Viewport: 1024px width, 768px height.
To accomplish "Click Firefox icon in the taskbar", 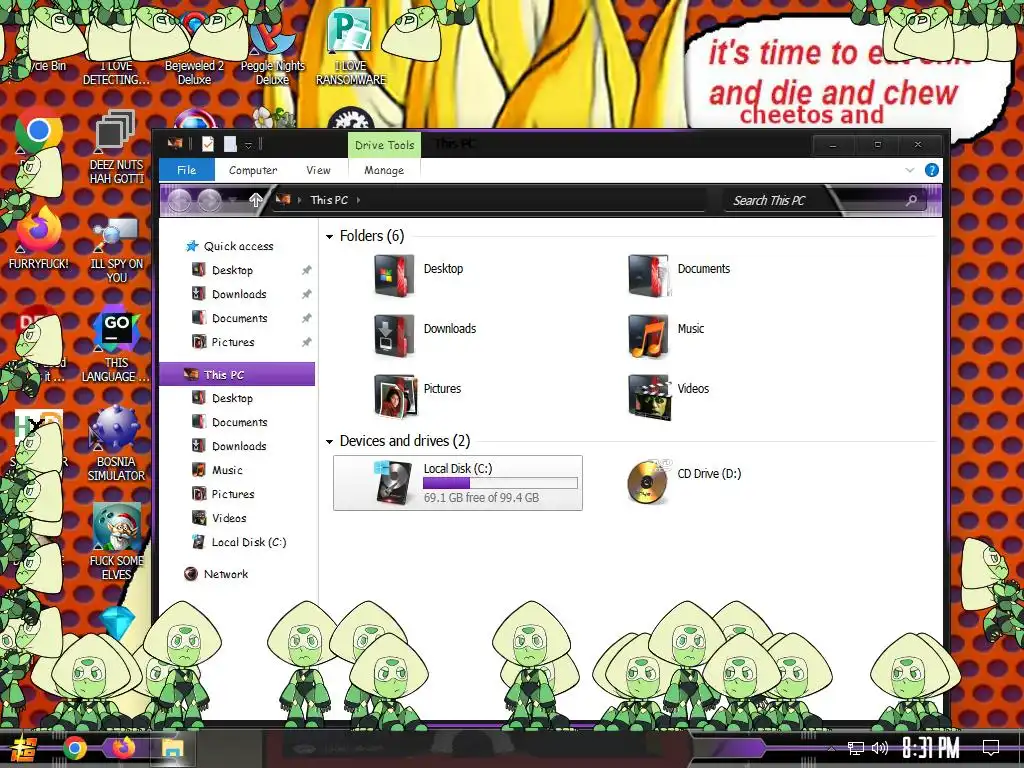I will point(123,747).
